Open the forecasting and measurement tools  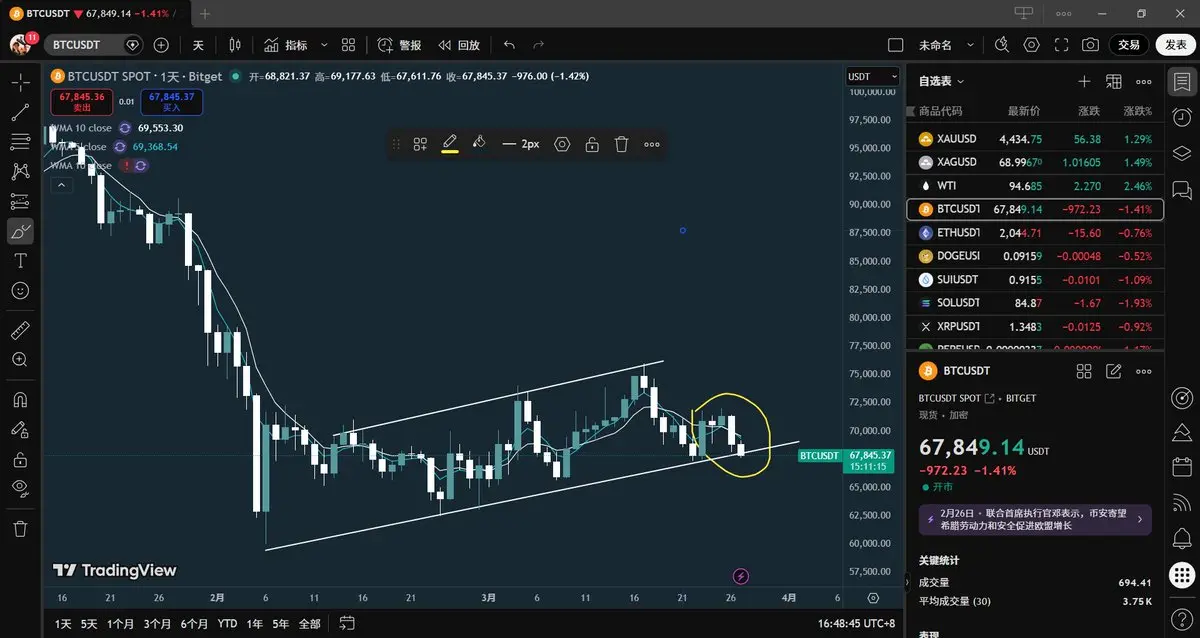point(20,201)
